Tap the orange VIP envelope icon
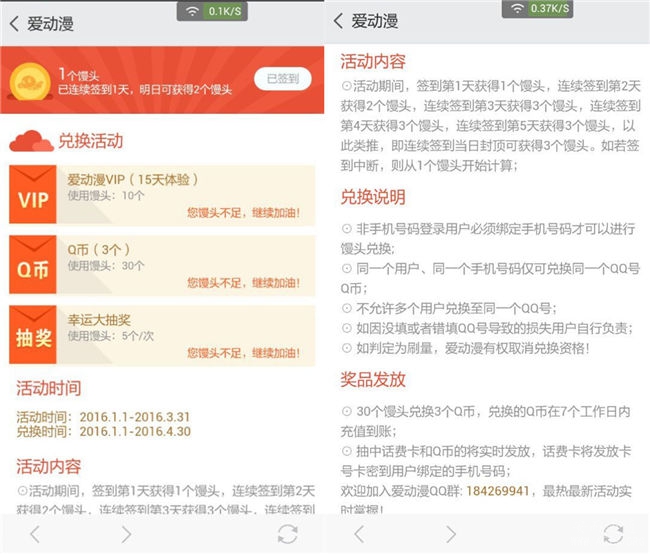The width and height of the screenshot is (650, 554). [33, 194]
